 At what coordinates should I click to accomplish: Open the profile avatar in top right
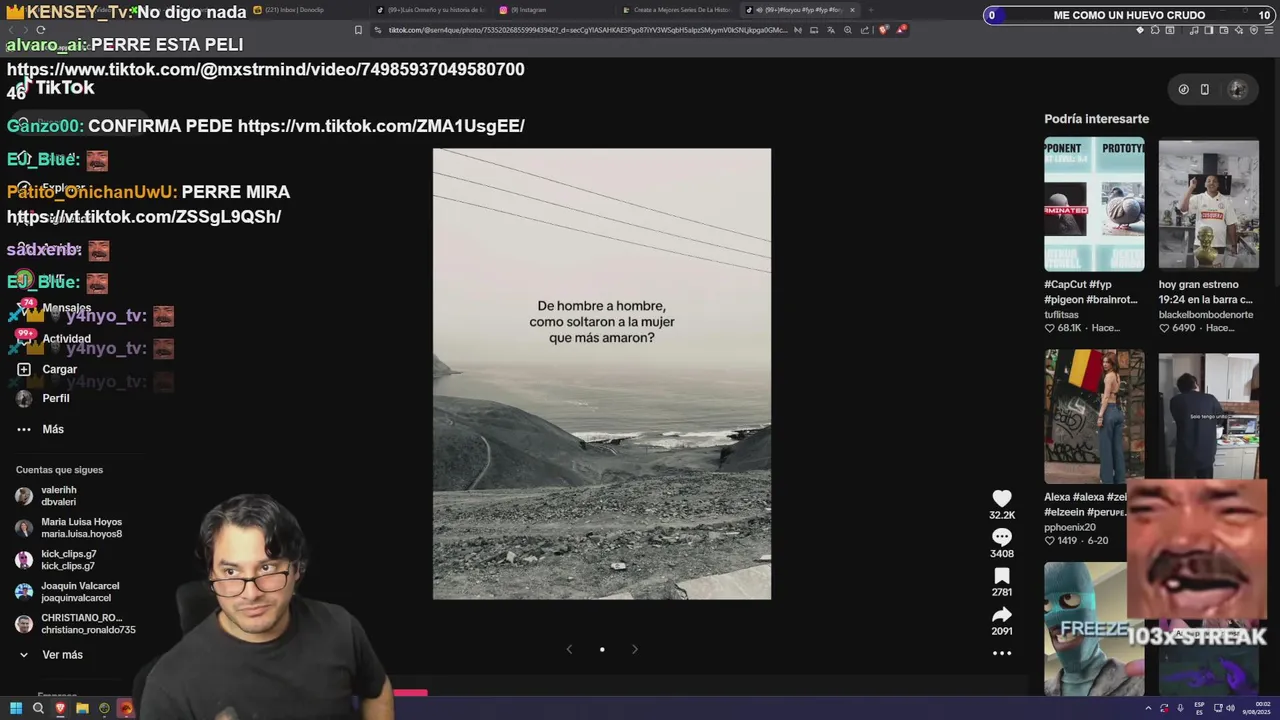coord(1237,89)
